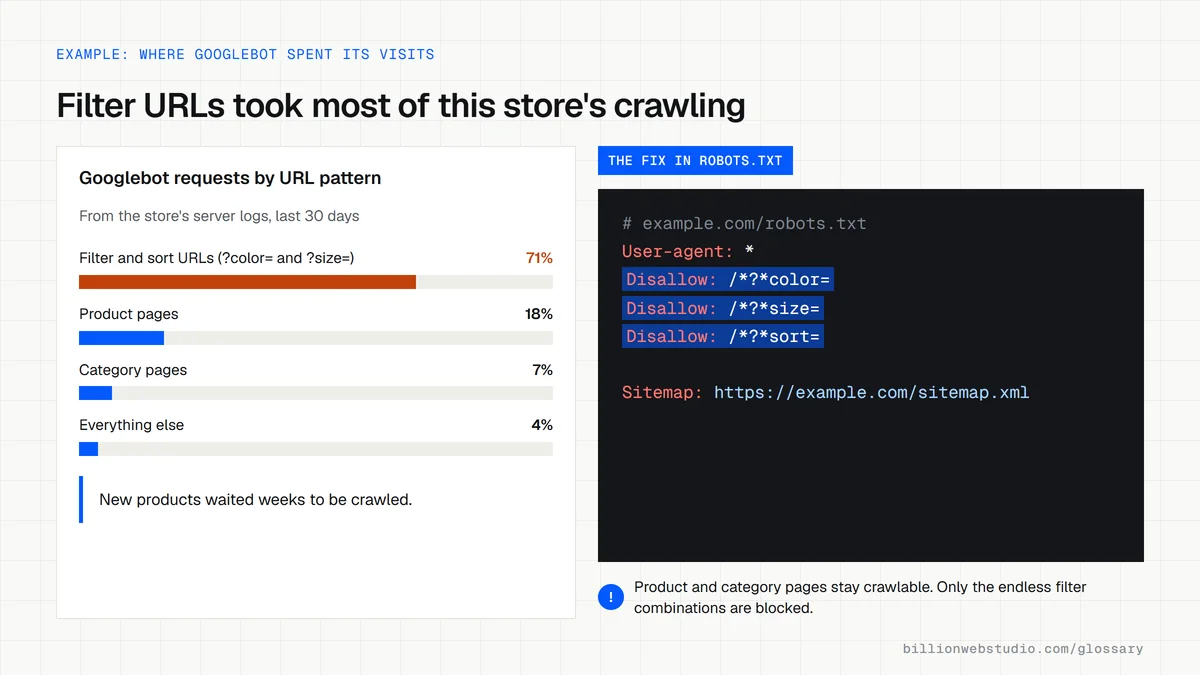Click the Category pages progress bar

[316, 393]
